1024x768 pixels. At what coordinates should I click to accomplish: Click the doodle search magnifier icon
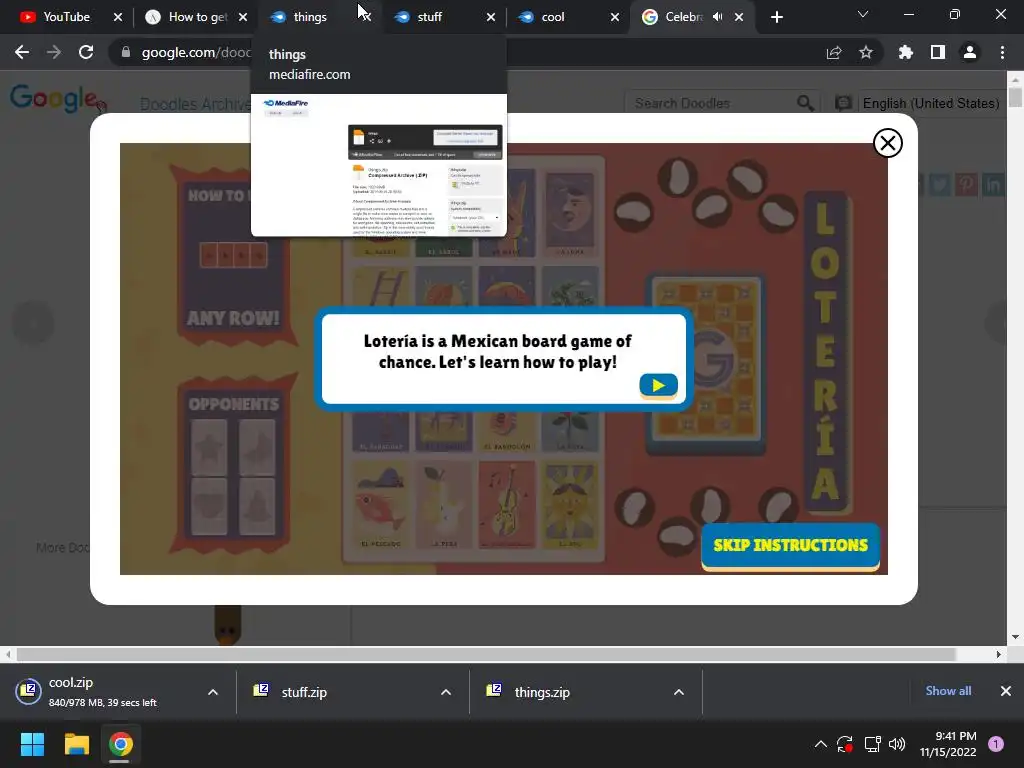(805, 103)
